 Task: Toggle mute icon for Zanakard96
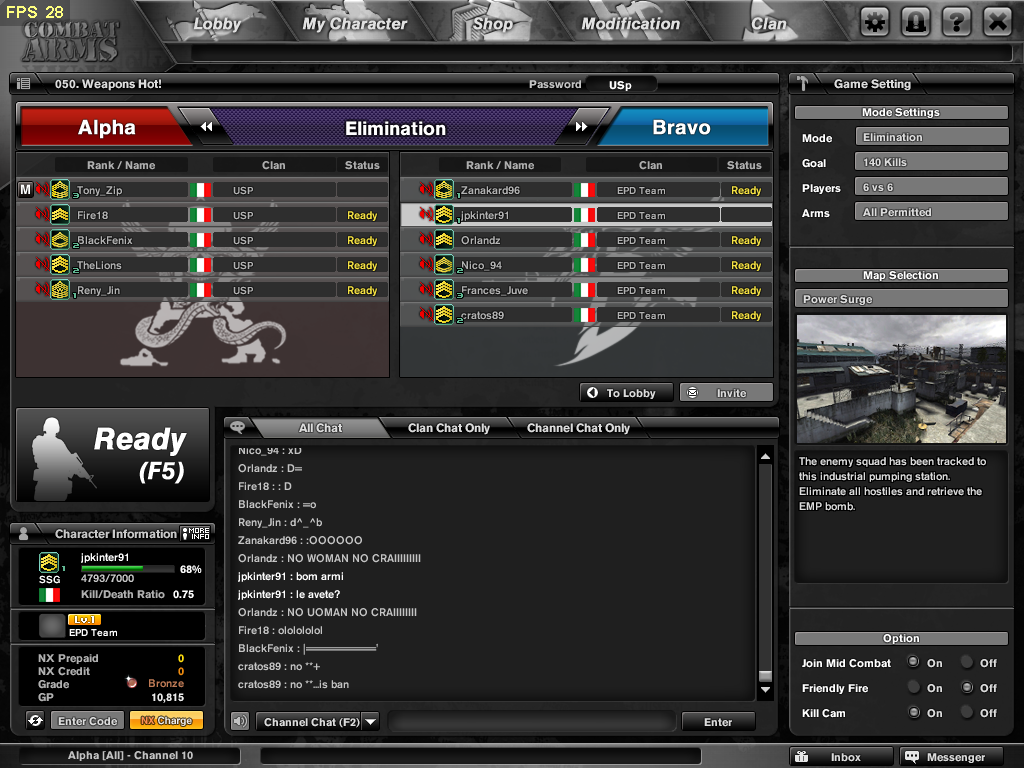426,190
